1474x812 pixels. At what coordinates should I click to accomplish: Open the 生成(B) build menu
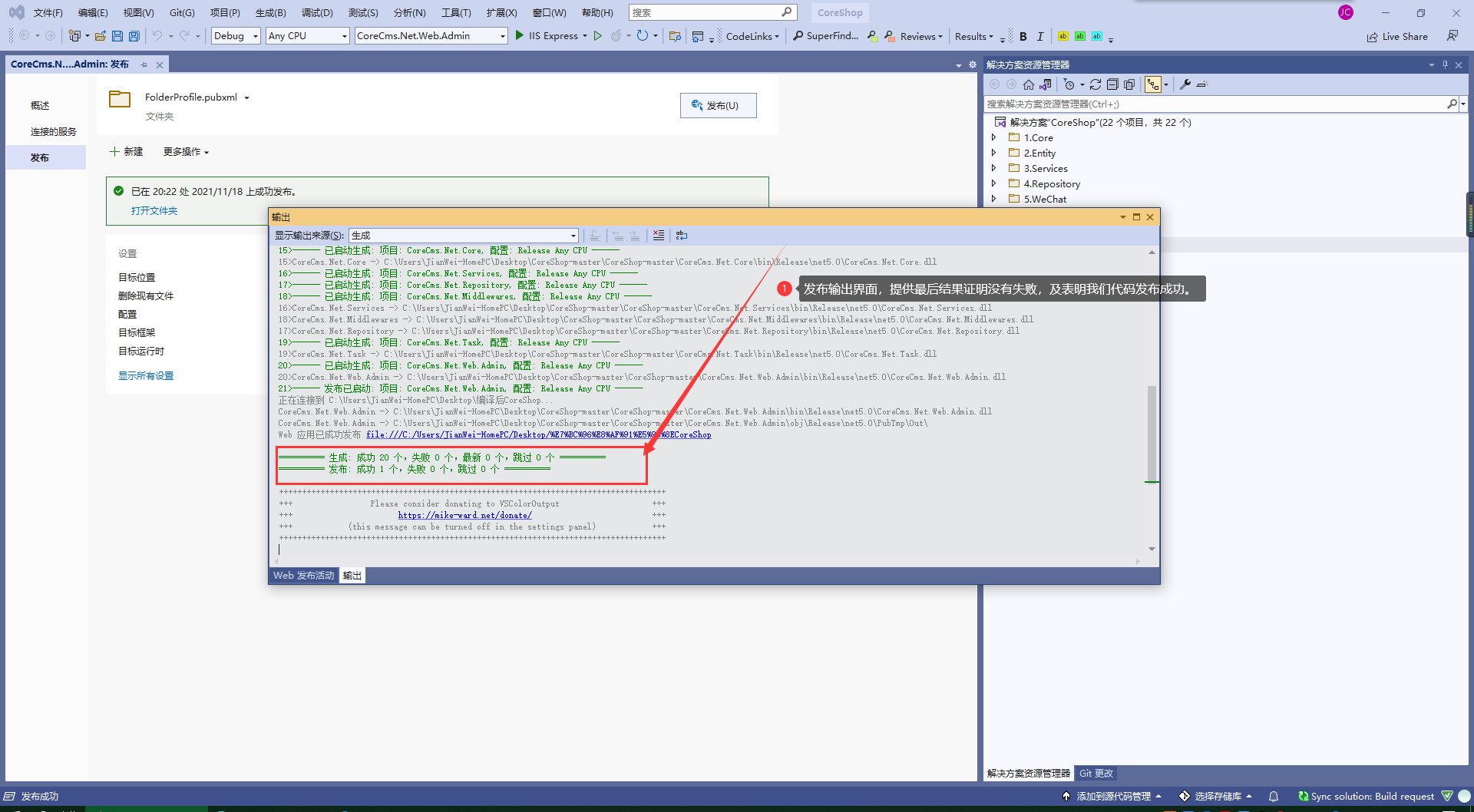click(270, 12)
